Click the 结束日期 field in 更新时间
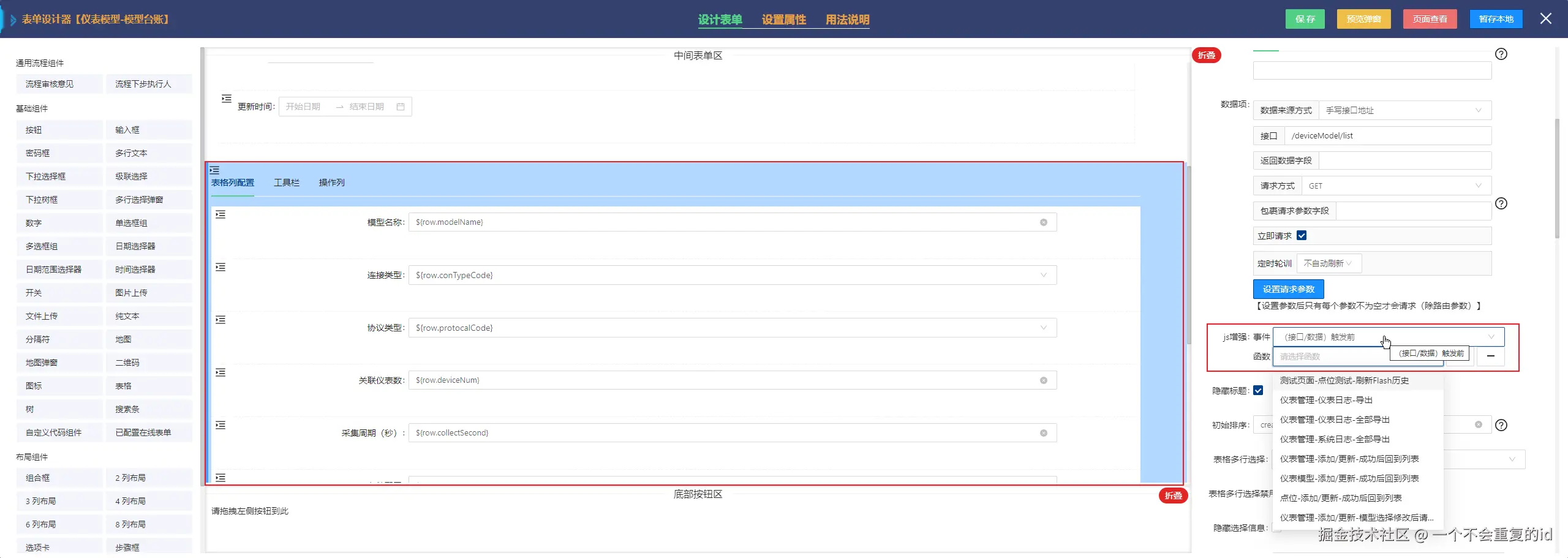 click(x=367, y=107)
